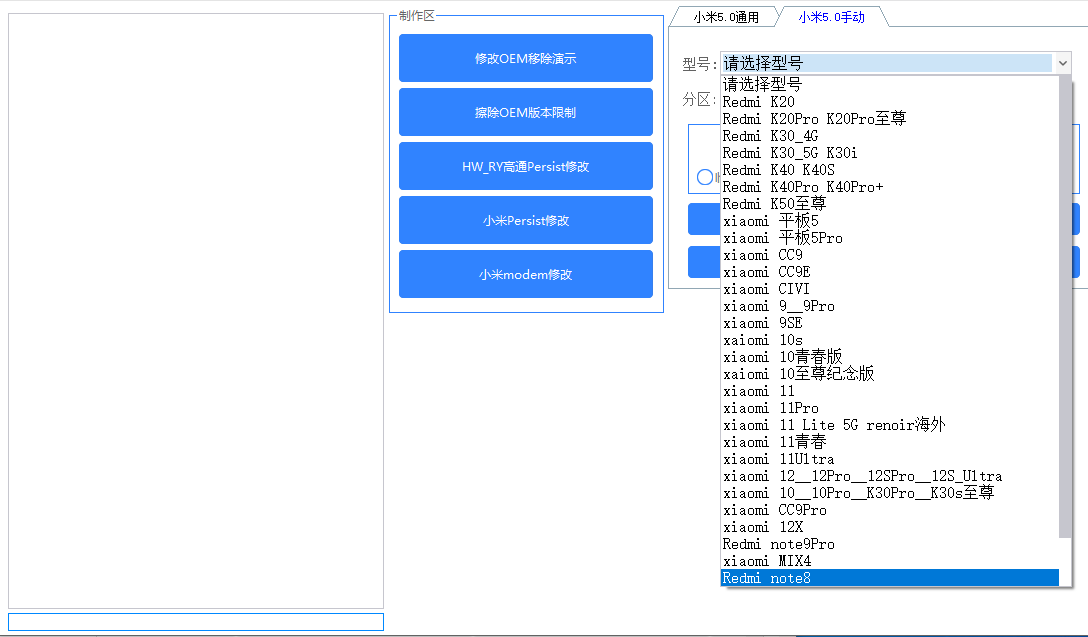Pick xiaomi 11Ultra from list

pyautogui.click(x=890, y=459)
